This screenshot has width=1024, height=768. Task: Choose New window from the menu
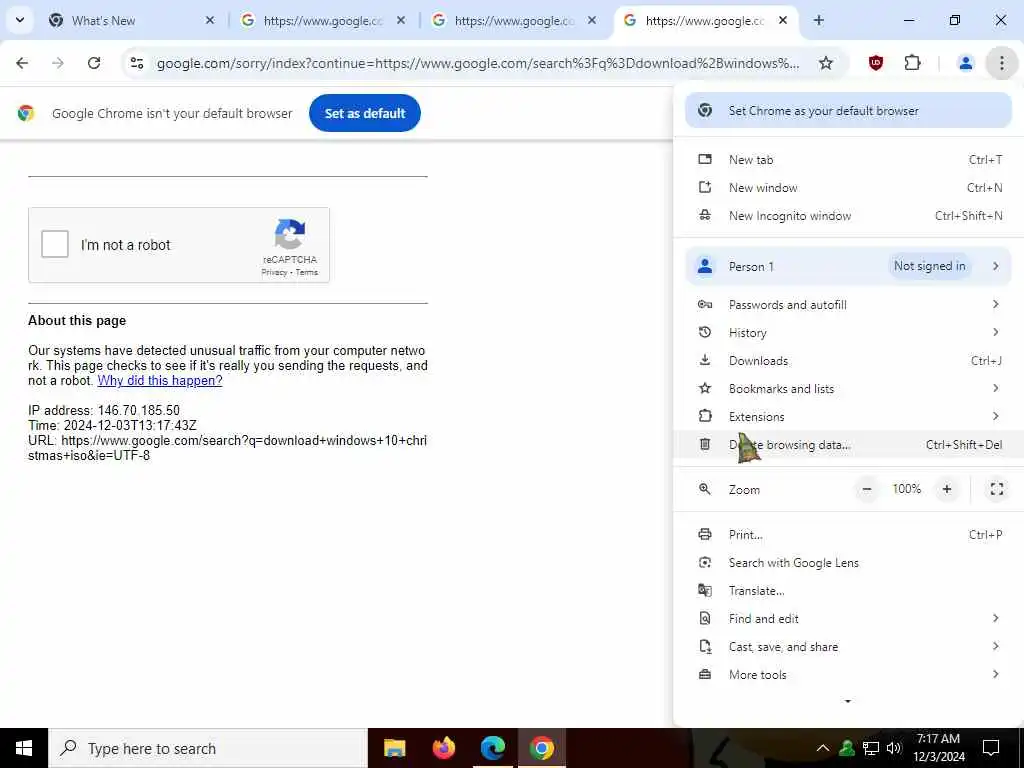point(848,187)
